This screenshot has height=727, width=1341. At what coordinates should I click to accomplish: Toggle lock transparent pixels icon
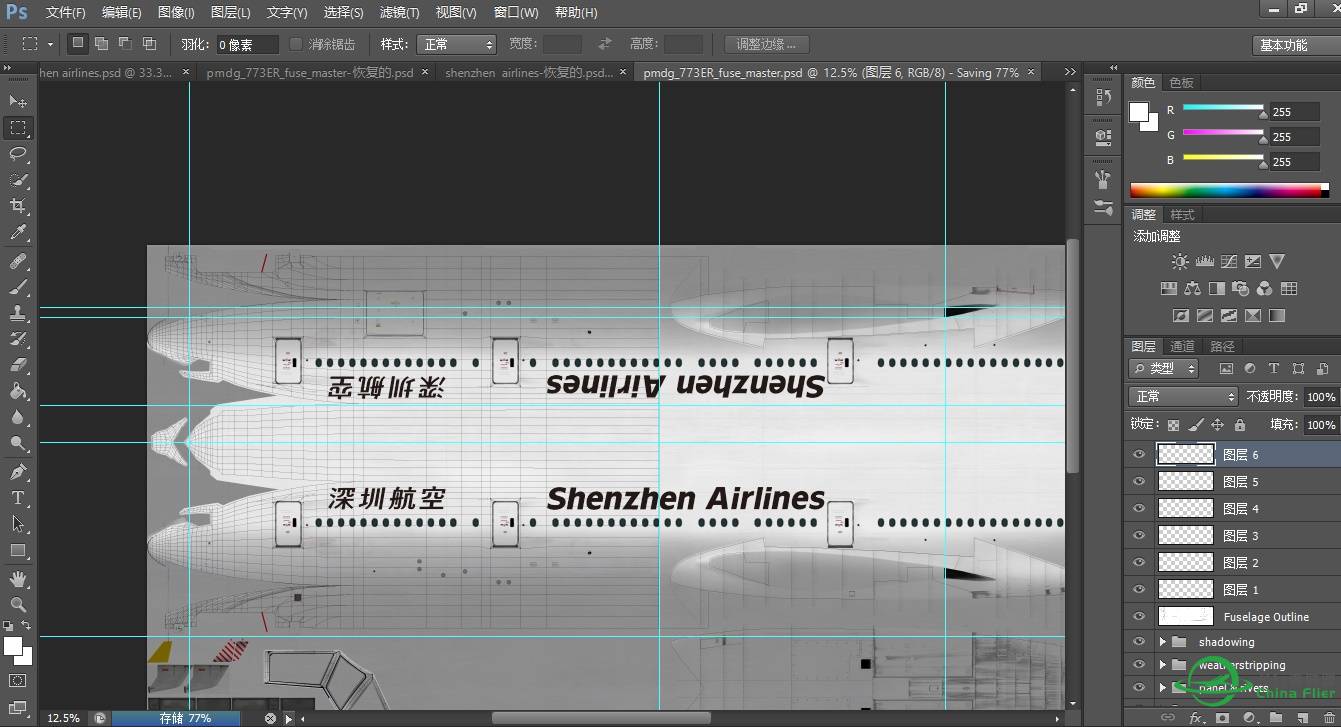coord(1173,425)
